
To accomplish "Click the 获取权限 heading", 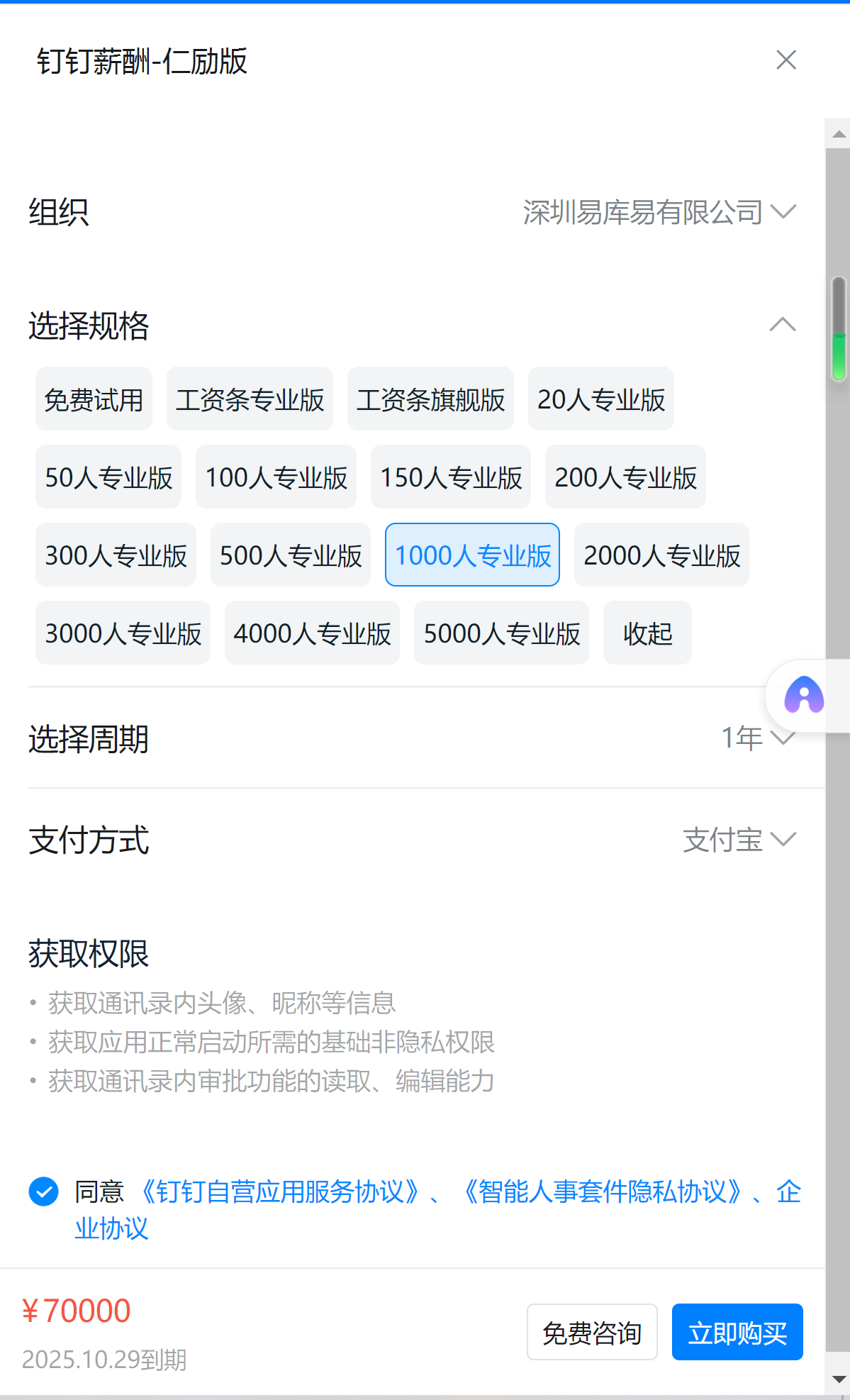I will [x=89, y=953].
